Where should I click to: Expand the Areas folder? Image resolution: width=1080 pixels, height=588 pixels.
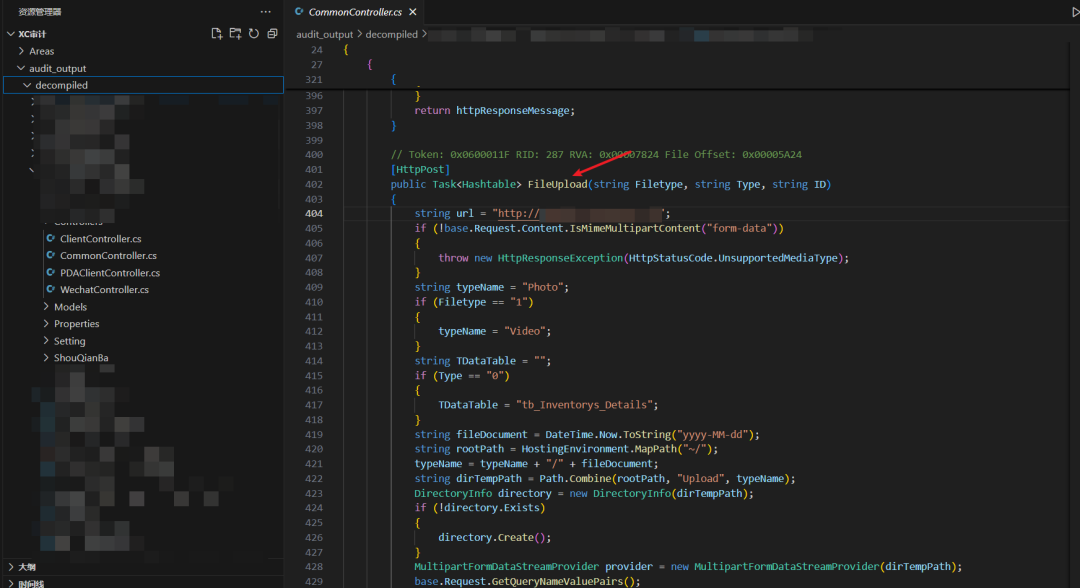click(21, 51)
